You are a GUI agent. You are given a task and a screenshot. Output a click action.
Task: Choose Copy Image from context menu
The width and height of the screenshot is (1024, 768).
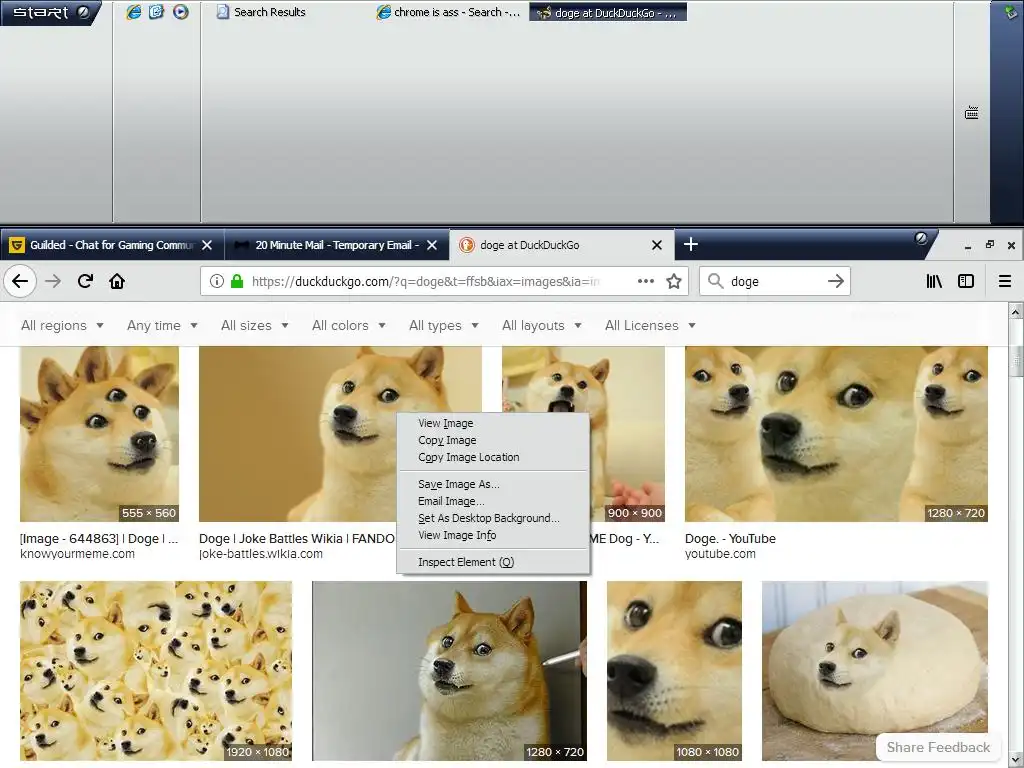(x=493, y=440)
